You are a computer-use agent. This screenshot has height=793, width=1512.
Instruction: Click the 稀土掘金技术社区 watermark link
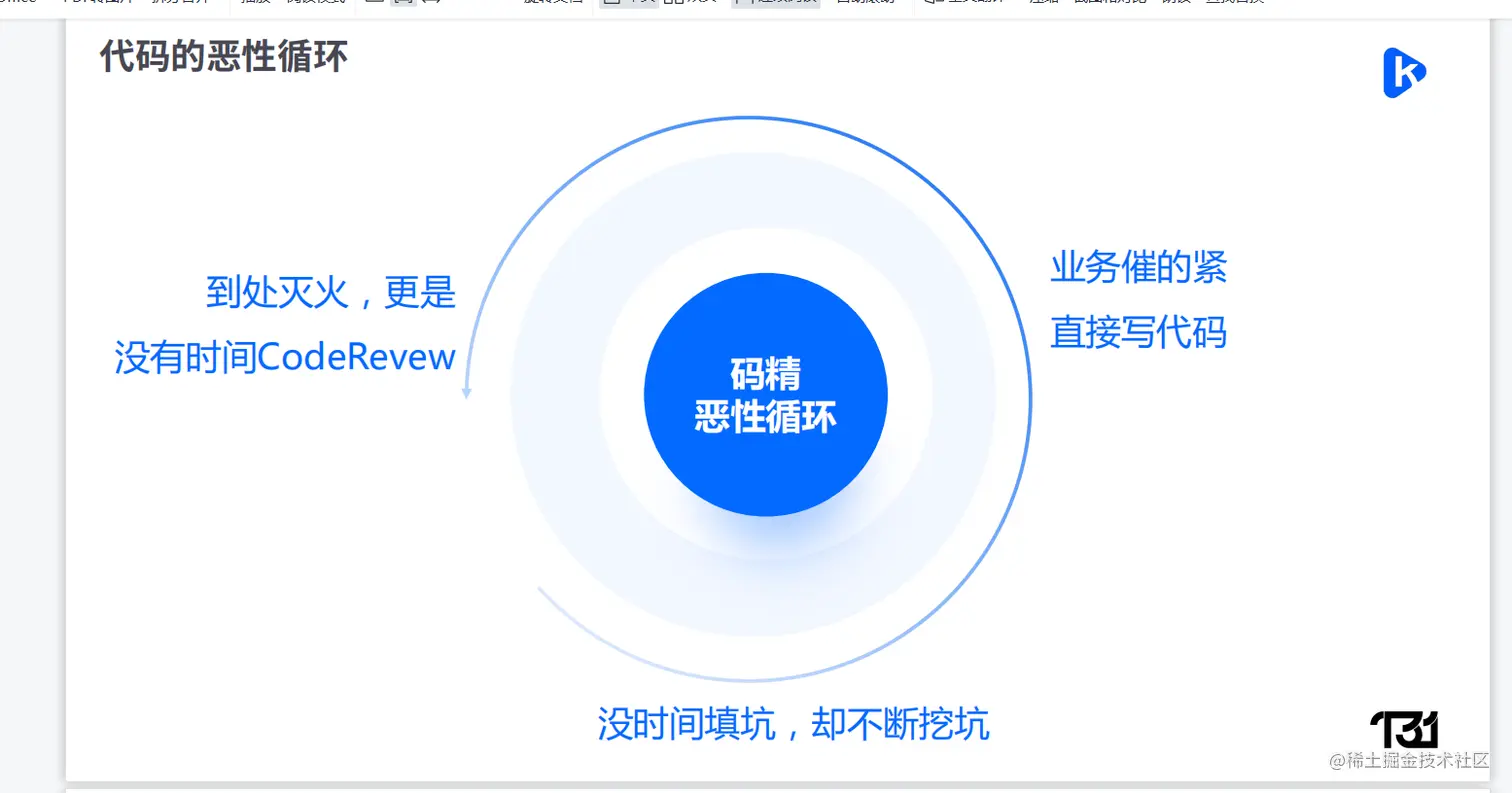click(x=1410, y=761)
